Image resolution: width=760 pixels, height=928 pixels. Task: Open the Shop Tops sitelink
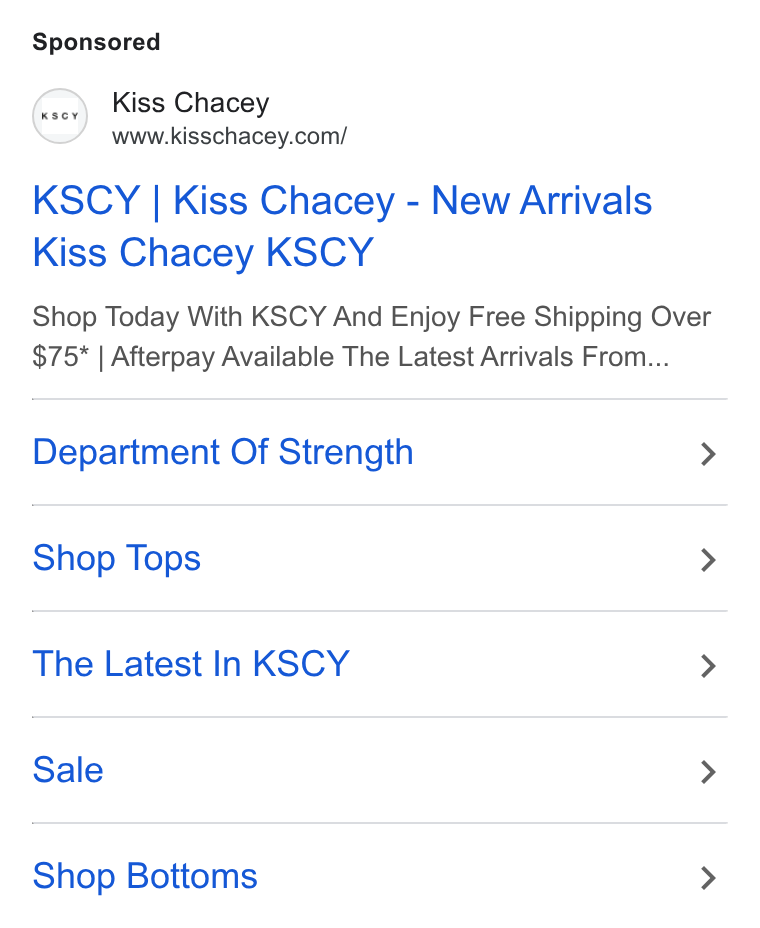click(117, 559)
